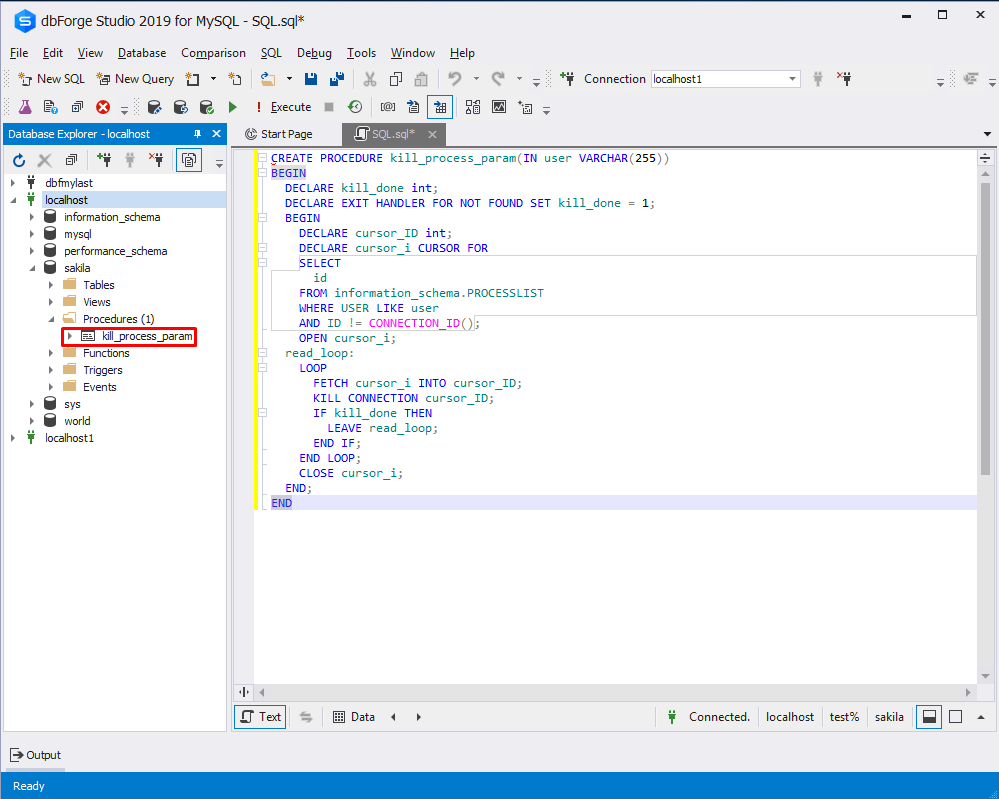Click the Save disk icon
The height and width of the screenshot is (799, 999).
(x=311, y=79)
